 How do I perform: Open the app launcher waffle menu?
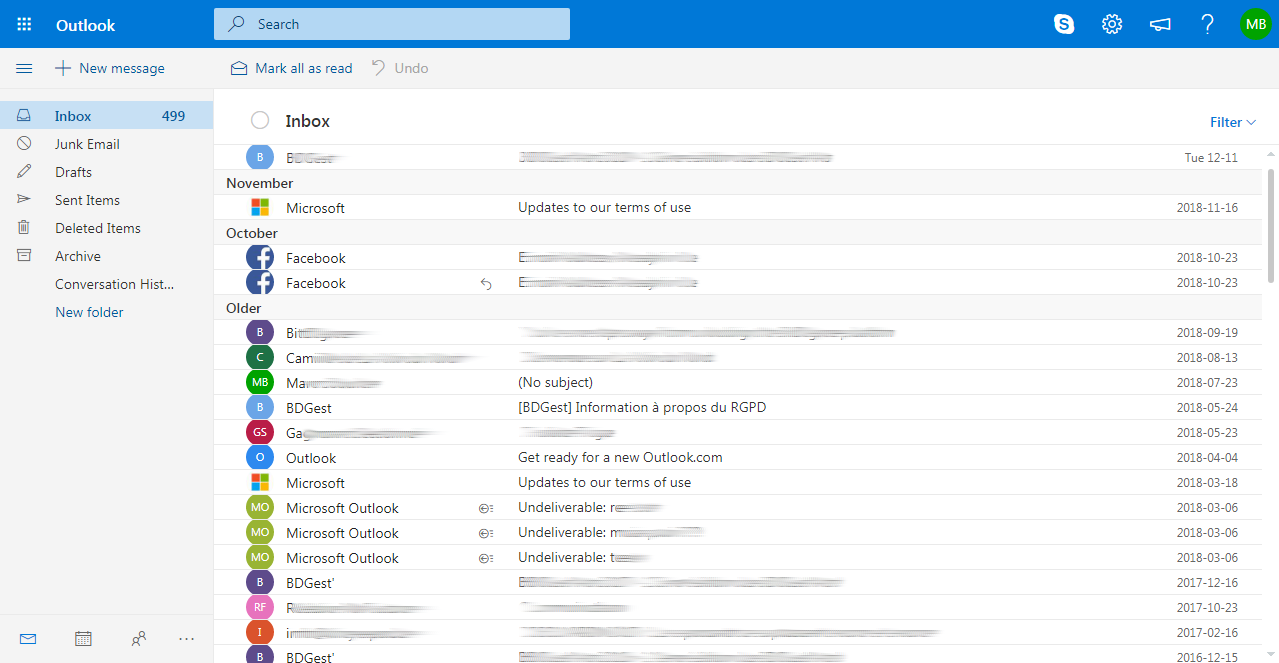tap(24, 23)
